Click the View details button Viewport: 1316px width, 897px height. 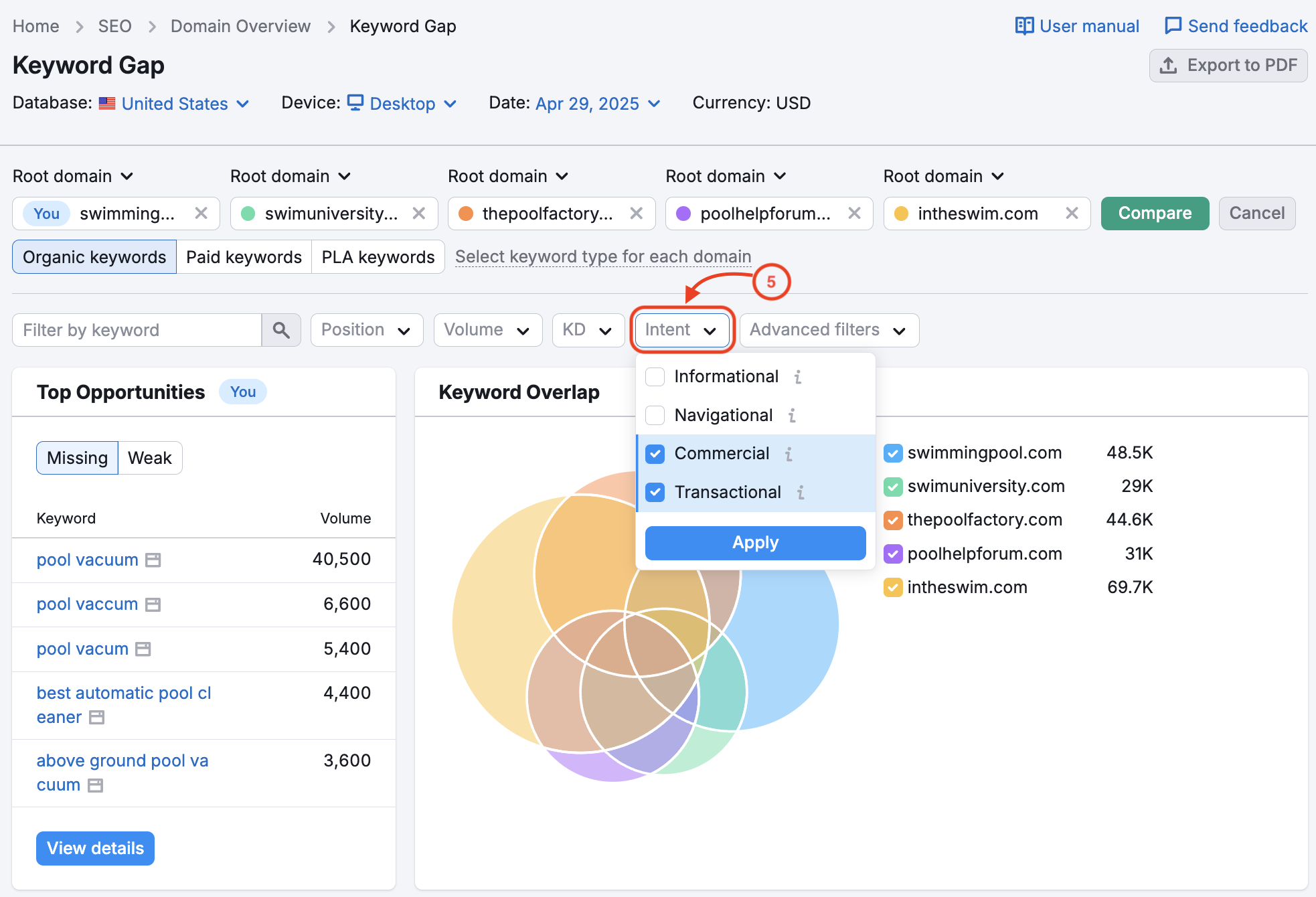point(95,848)
